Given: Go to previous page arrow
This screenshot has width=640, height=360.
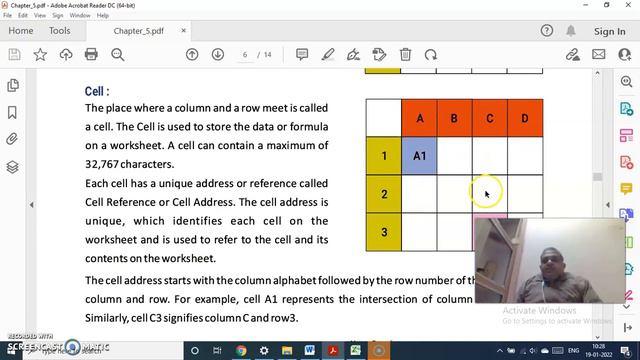Looking at the screenshot, I should [192, 55].
